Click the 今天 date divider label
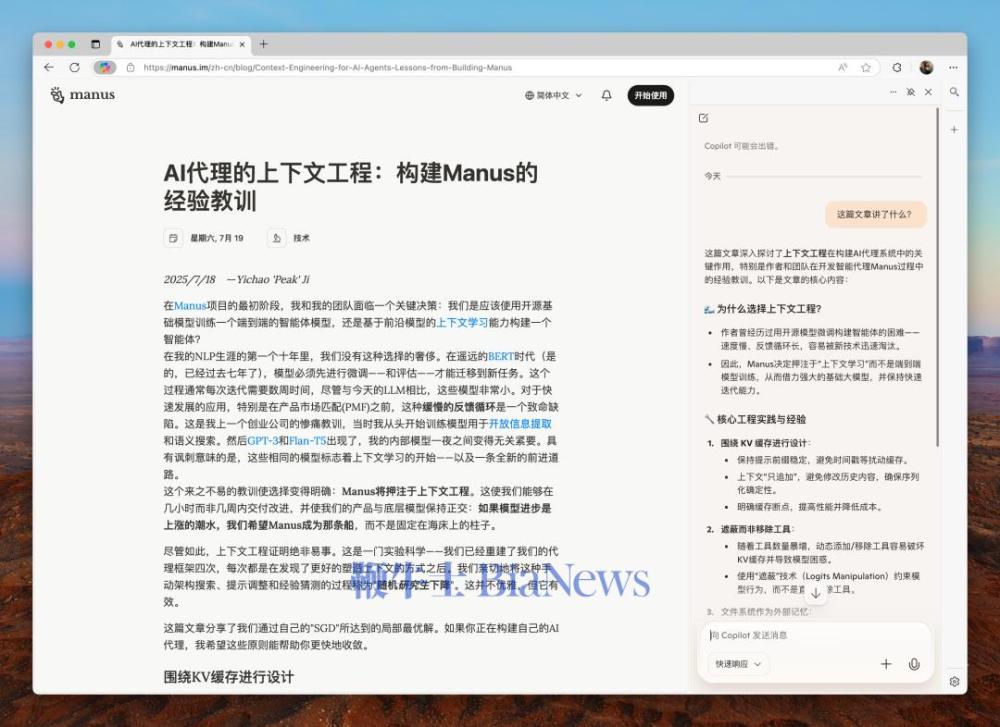Screen dimensions: 1000x727 click(x=712, y=176)
